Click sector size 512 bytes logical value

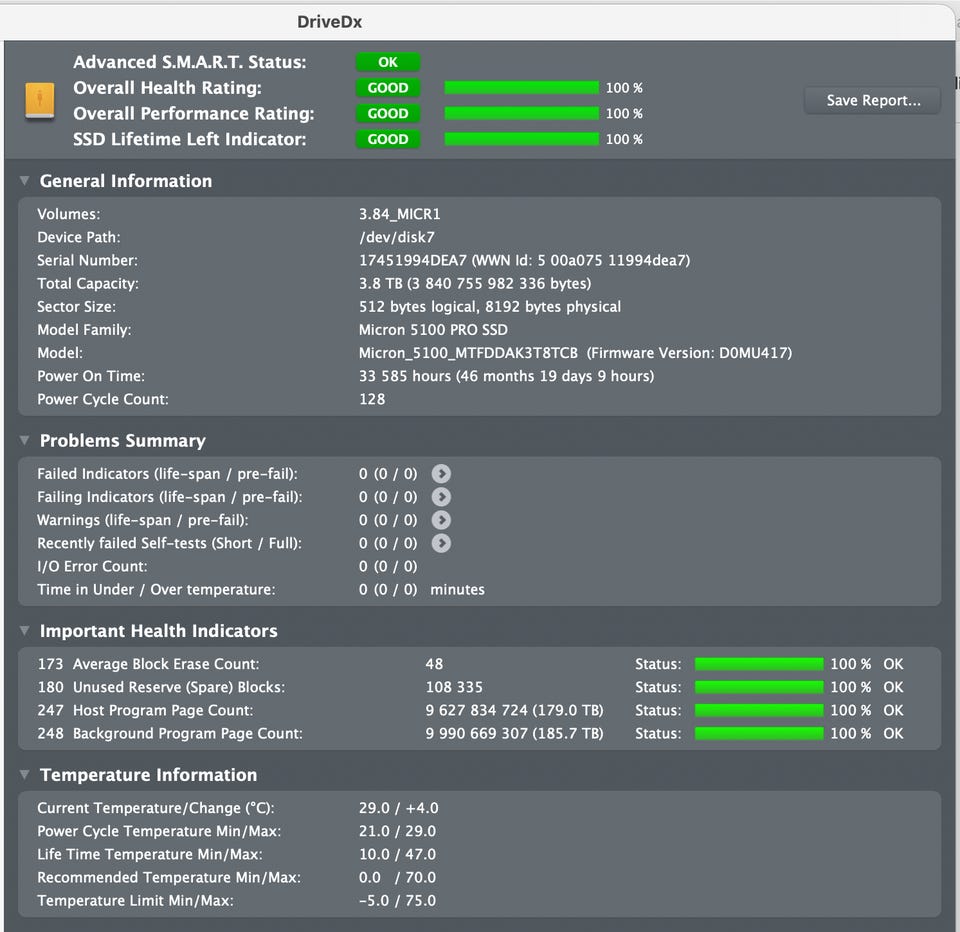point(490,307)
